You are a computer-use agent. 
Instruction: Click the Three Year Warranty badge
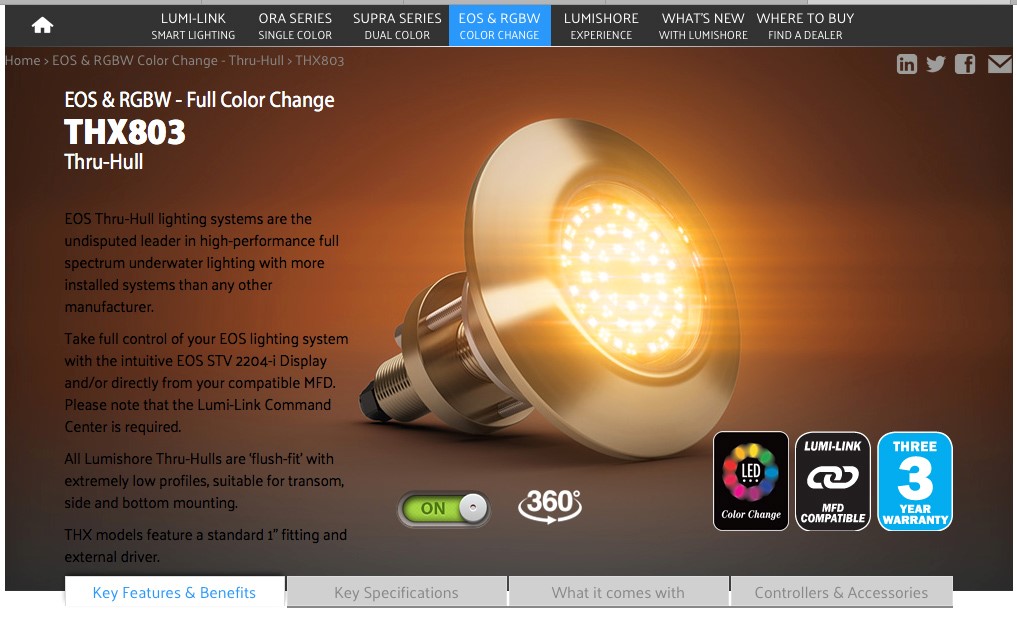pyautogui.click(x=915, y=481)
